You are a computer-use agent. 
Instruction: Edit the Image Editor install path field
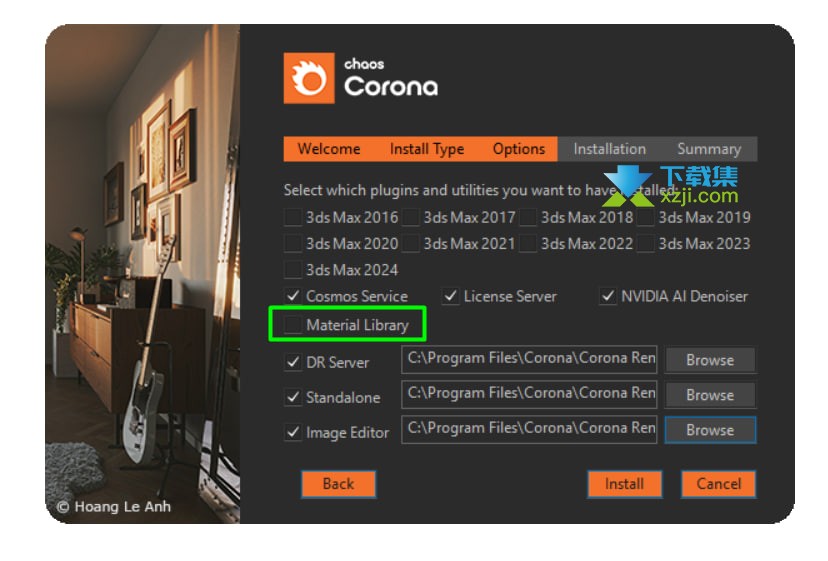pos(529,429)
